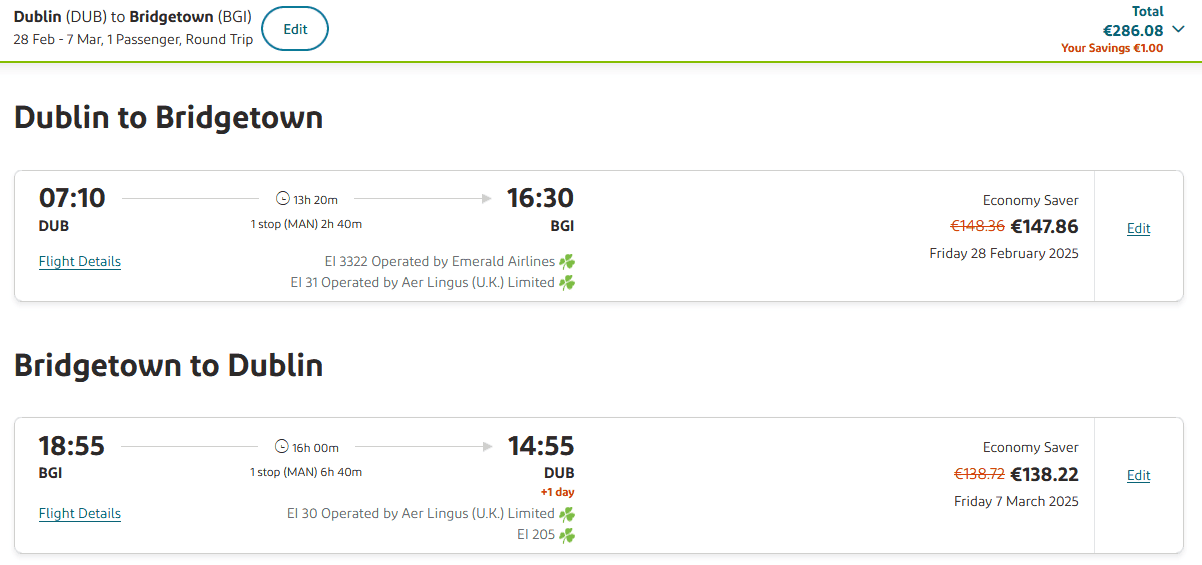Screen dimensions: 1202x565
Task: Click the 1 stop (MAN) 6h 40m label
Action: tap(306, 472)
